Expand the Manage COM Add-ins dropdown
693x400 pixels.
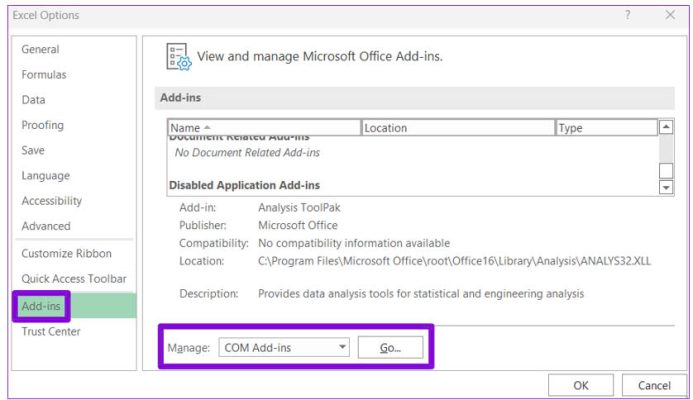tap(284, 347)
